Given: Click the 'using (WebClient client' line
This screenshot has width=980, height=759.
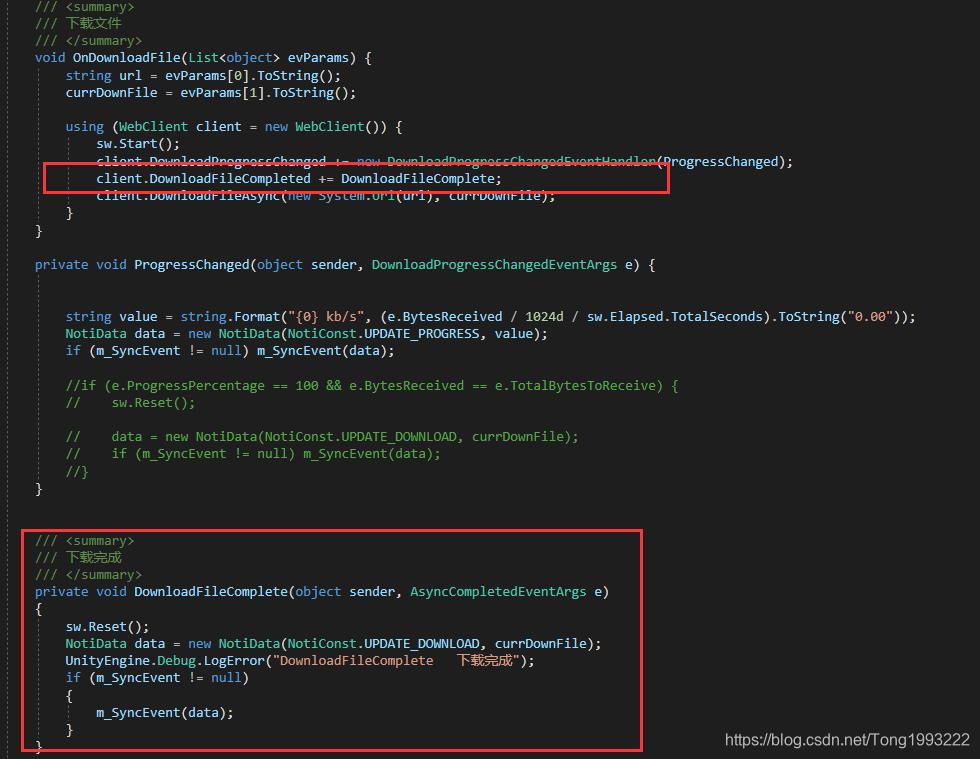Looking at the screenshot, I should (234, 126).
